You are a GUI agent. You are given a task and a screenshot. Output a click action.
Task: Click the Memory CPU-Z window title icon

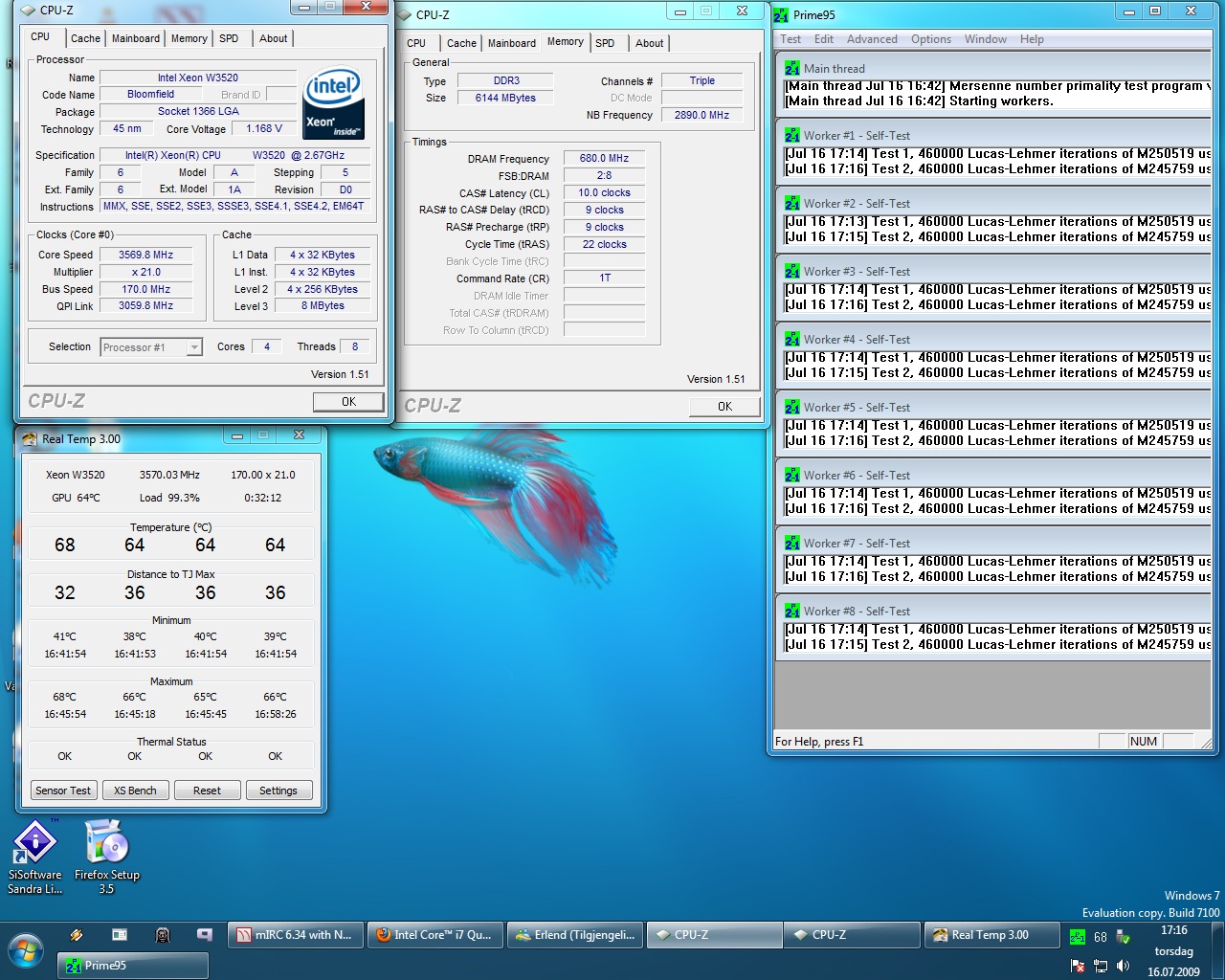click(404, 15)
